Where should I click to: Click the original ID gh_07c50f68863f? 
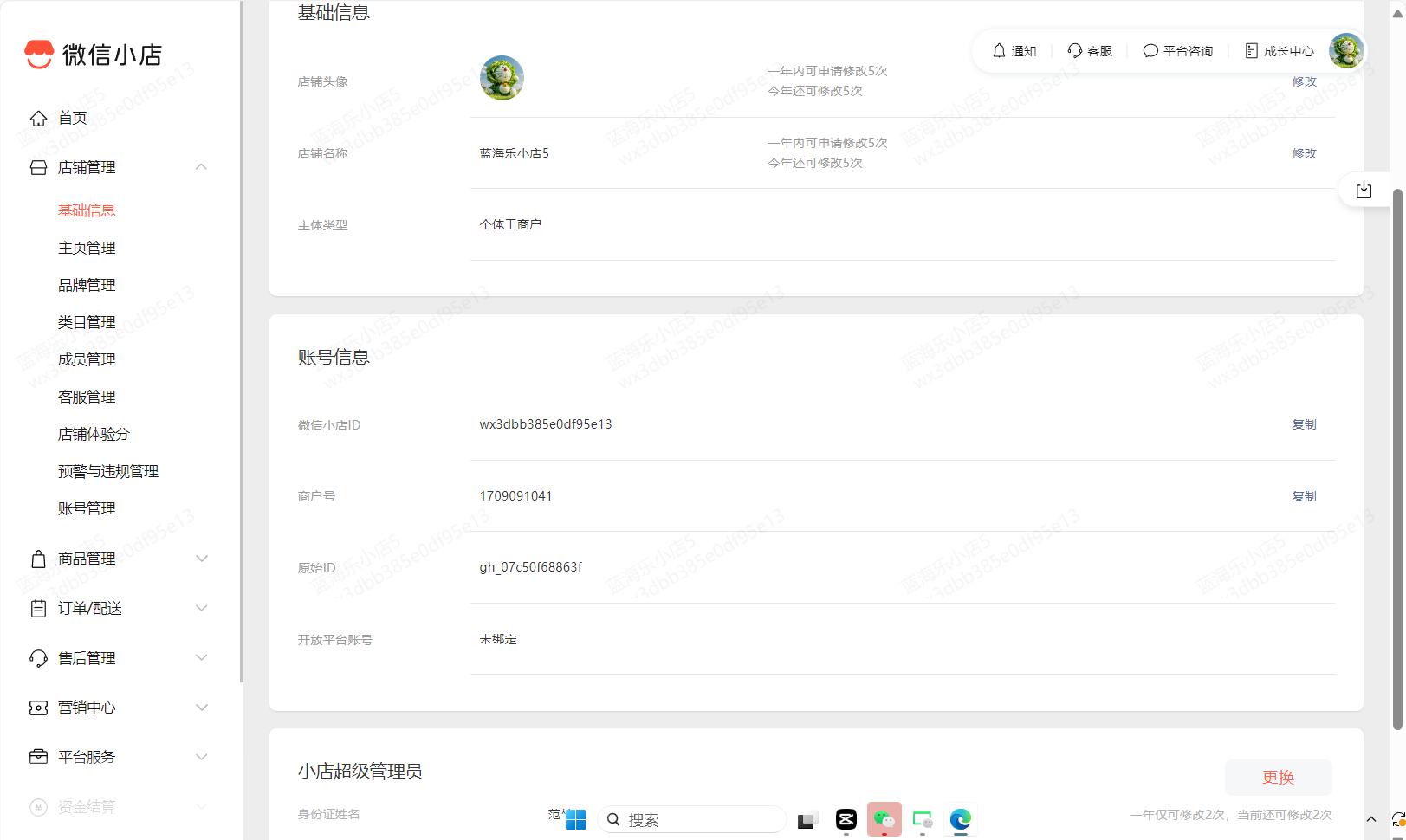(531, 567)
